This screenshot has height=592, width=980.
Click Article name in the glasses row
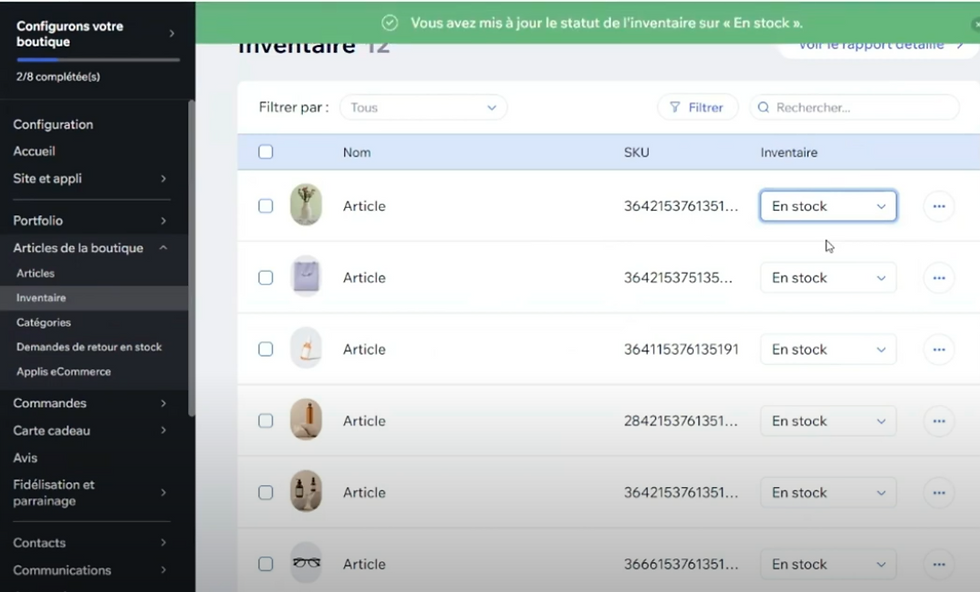pos(364,564)
